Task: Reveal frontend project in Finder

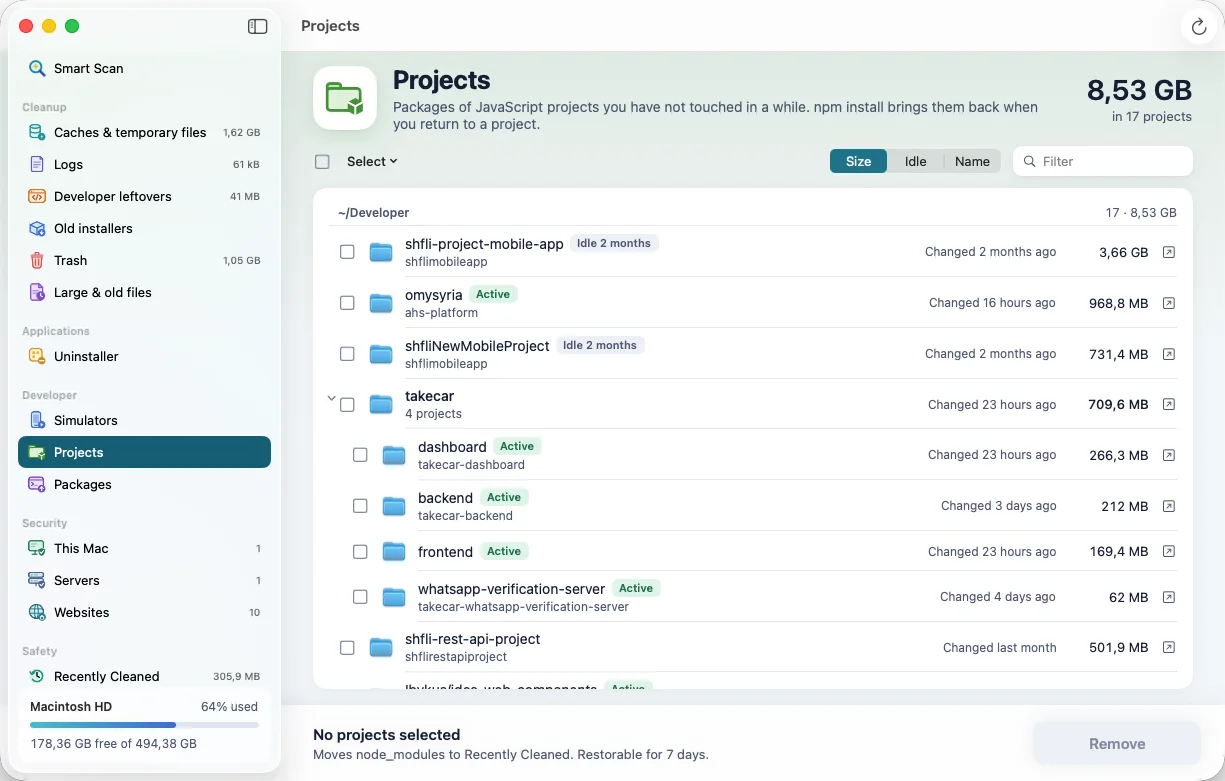Action: (x=1169, y=552)
